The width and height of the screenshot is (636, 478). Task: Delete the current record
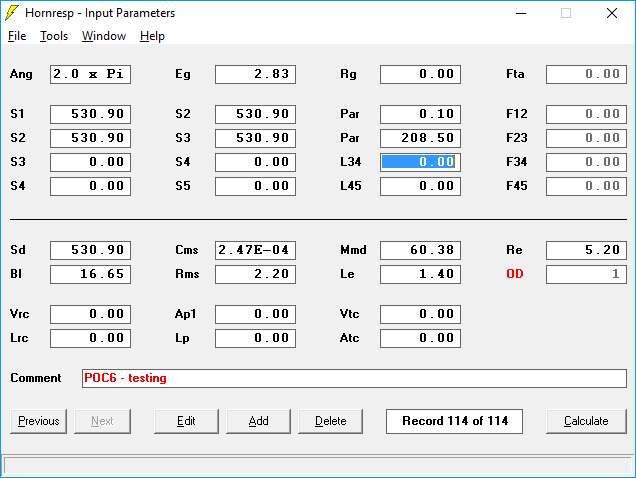click(x=330, y=421)
